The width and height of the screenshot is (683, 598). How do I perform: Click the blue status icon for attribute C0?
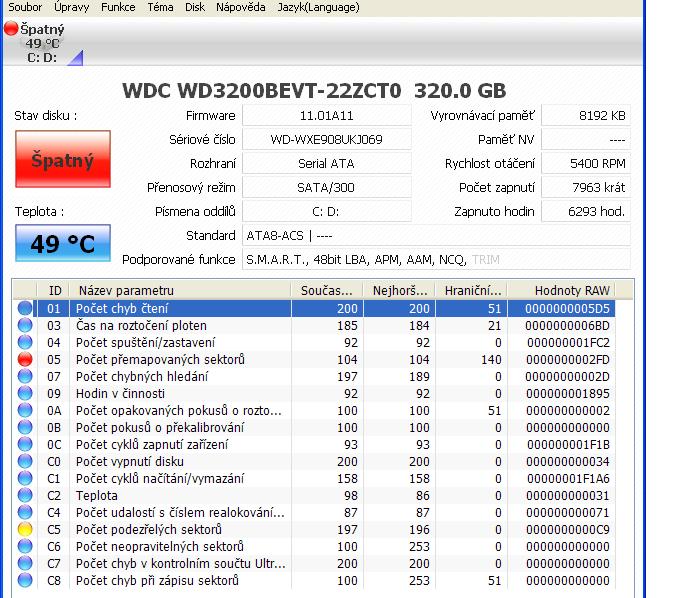point(25,461)
